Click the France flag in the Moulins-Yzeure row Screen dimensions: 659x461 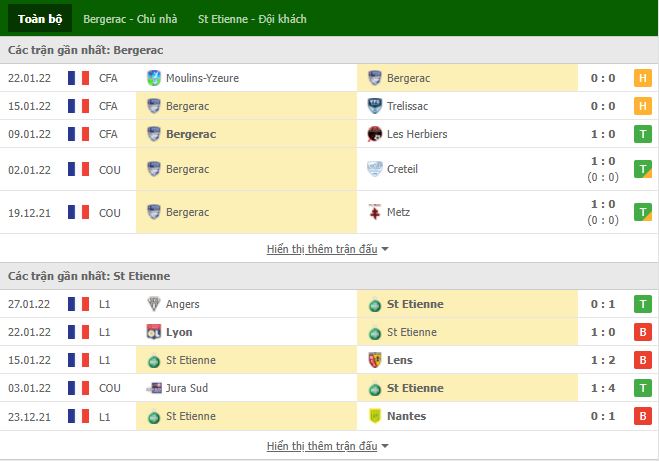tap(79, 78)
